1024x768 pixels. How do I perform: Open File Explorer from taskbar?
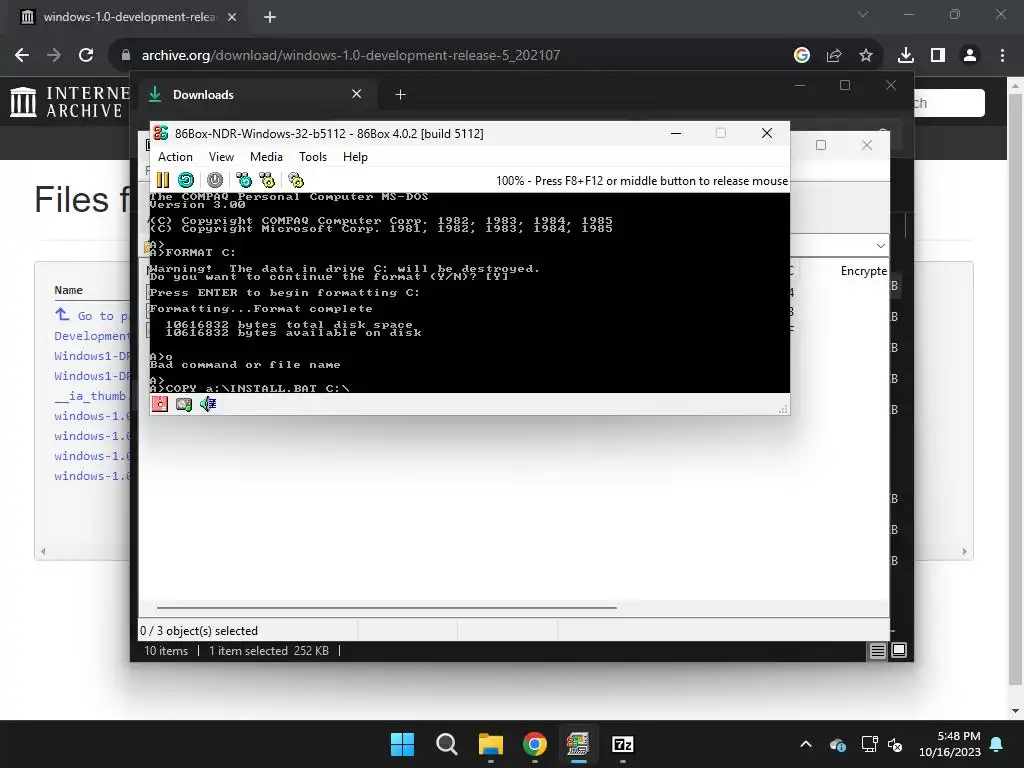[490, 744]
